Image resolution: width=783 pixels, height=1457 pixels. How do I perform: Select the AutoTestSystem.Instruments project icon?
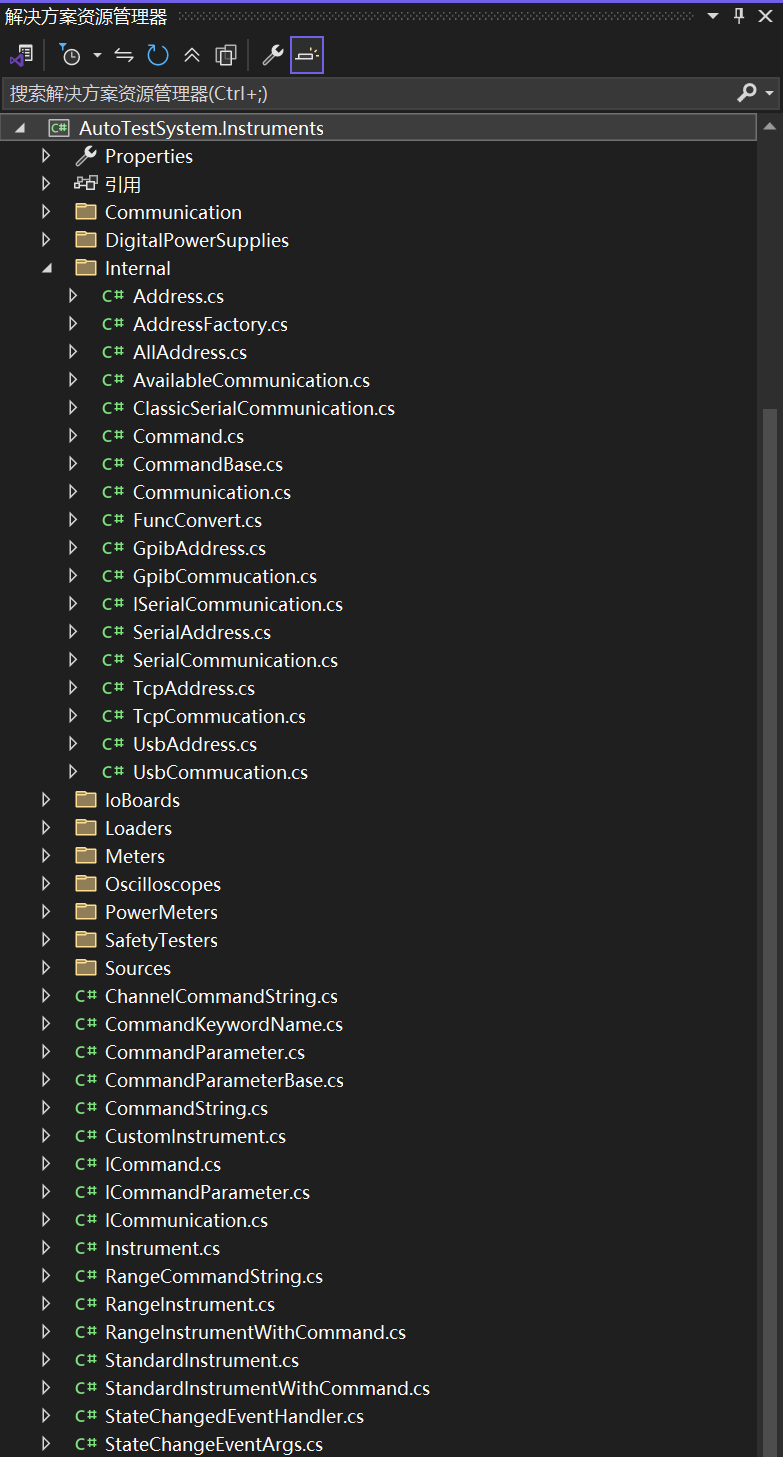[x=59, y=128]
